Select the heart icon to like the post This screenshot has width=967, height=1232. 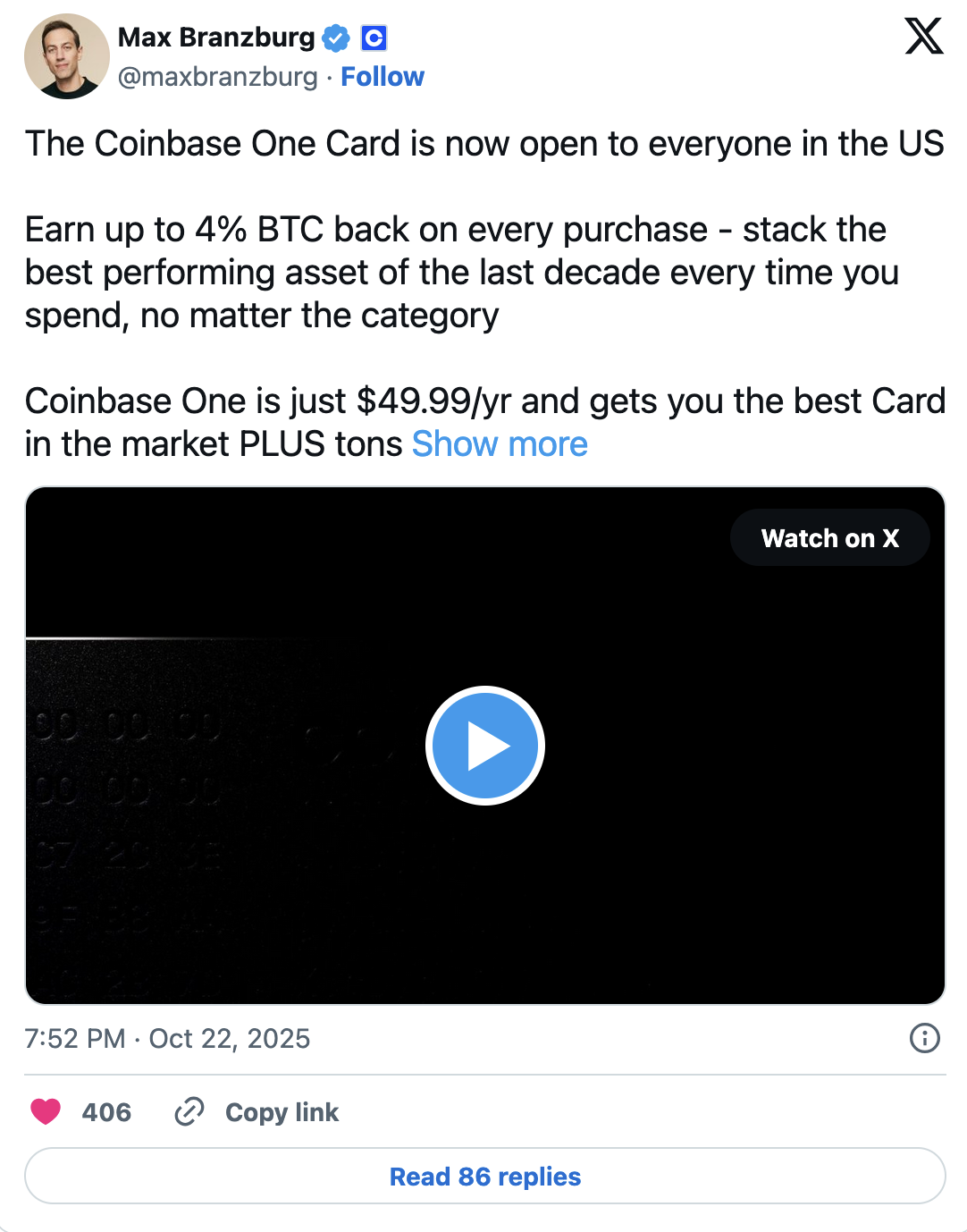(46, 1112)
